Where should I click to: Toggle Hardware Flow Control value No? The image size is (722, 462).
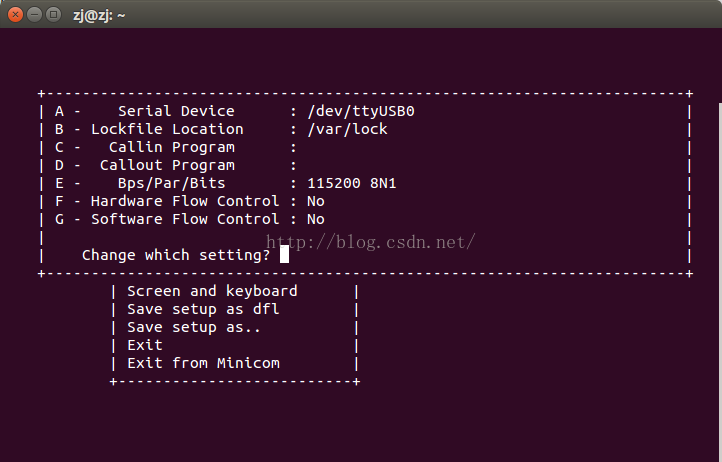(x=316, y=201)
